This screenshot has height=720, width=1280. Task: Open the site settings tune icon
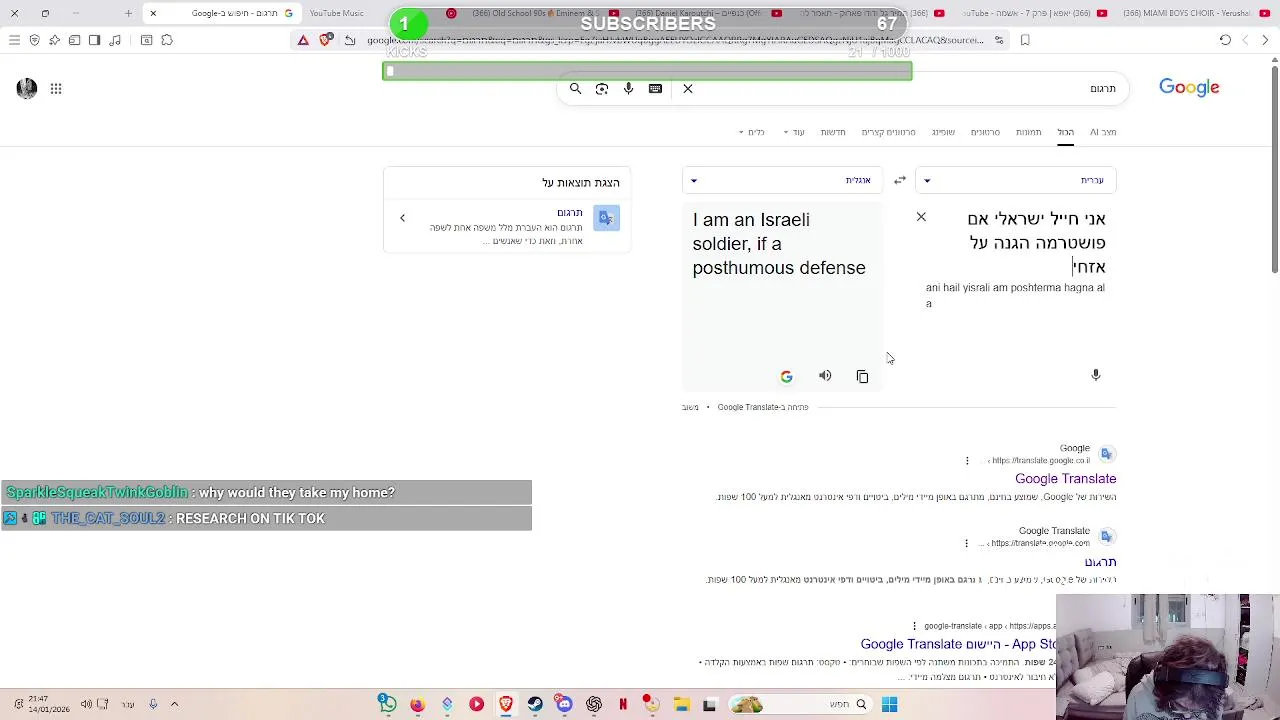tap(999, 40)
